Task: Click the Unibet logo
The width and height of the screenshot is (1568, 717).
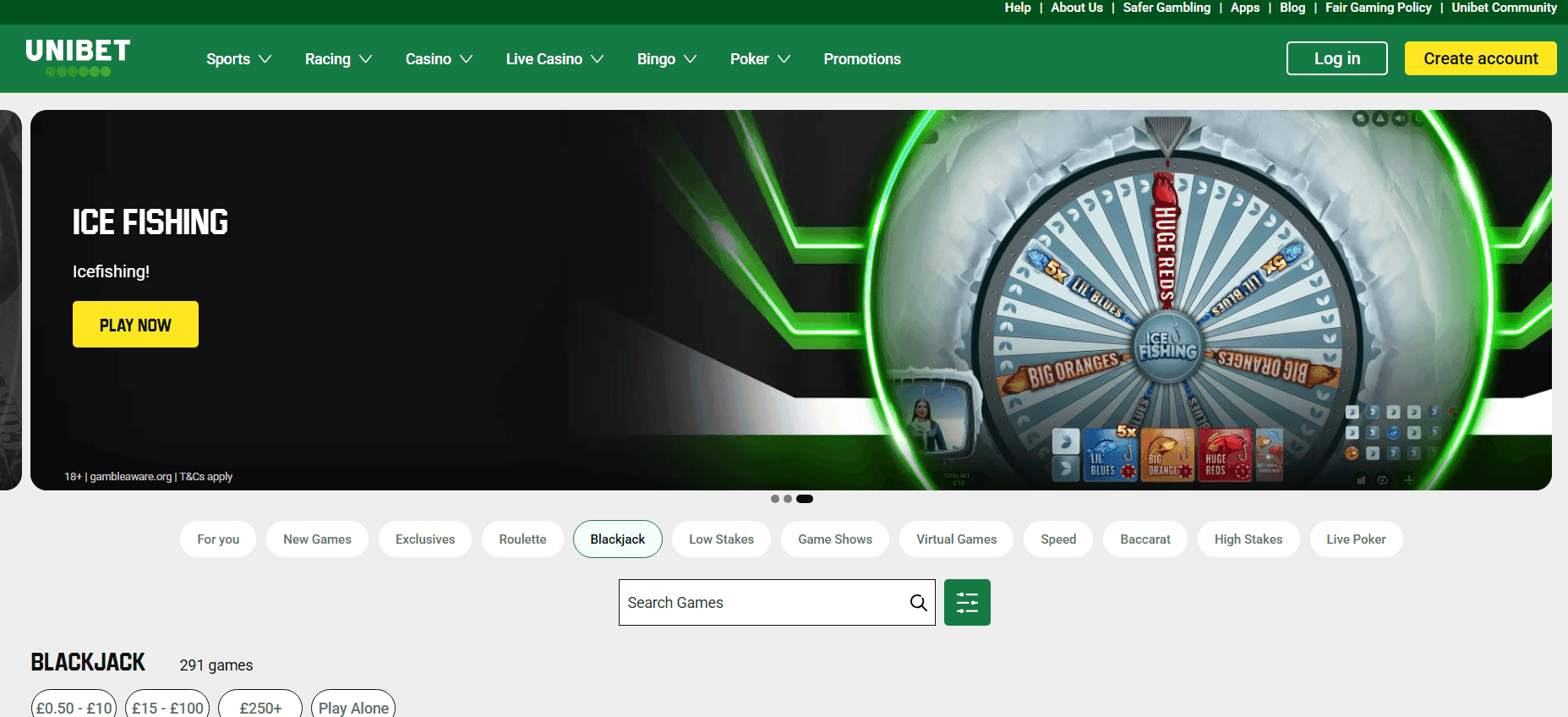Action: (78, 57)
